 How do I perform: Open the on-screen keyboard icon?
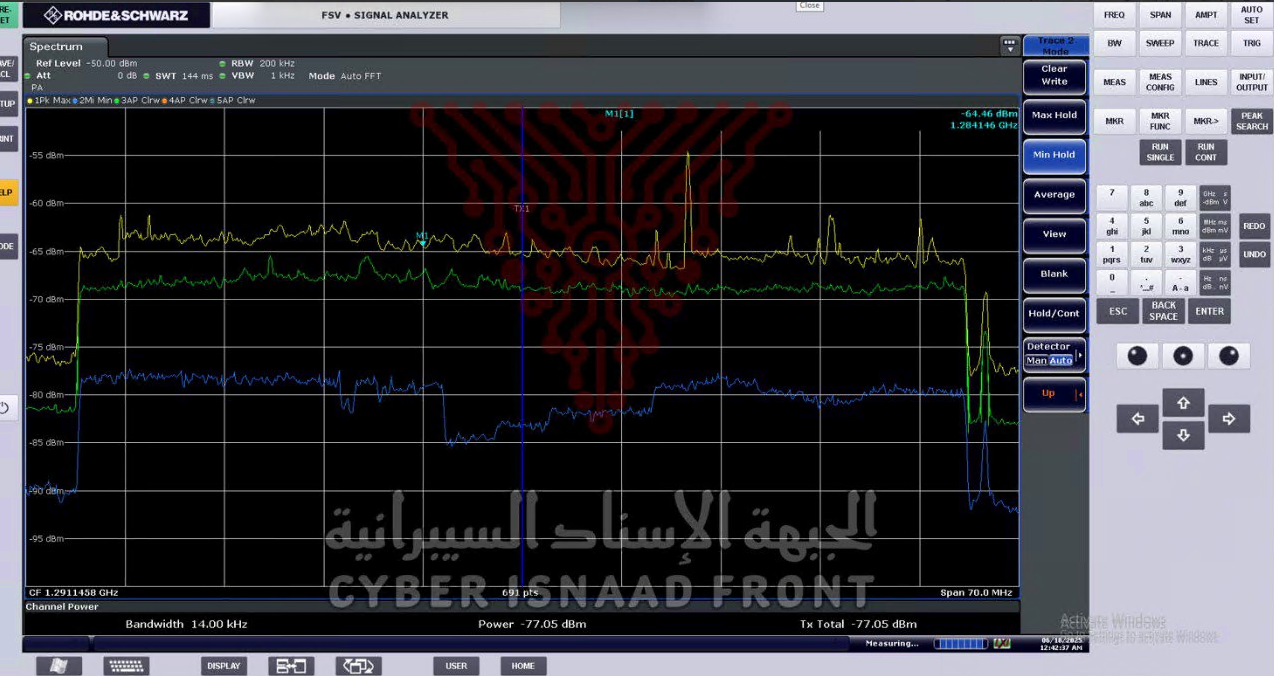click(x=126, y=666)
